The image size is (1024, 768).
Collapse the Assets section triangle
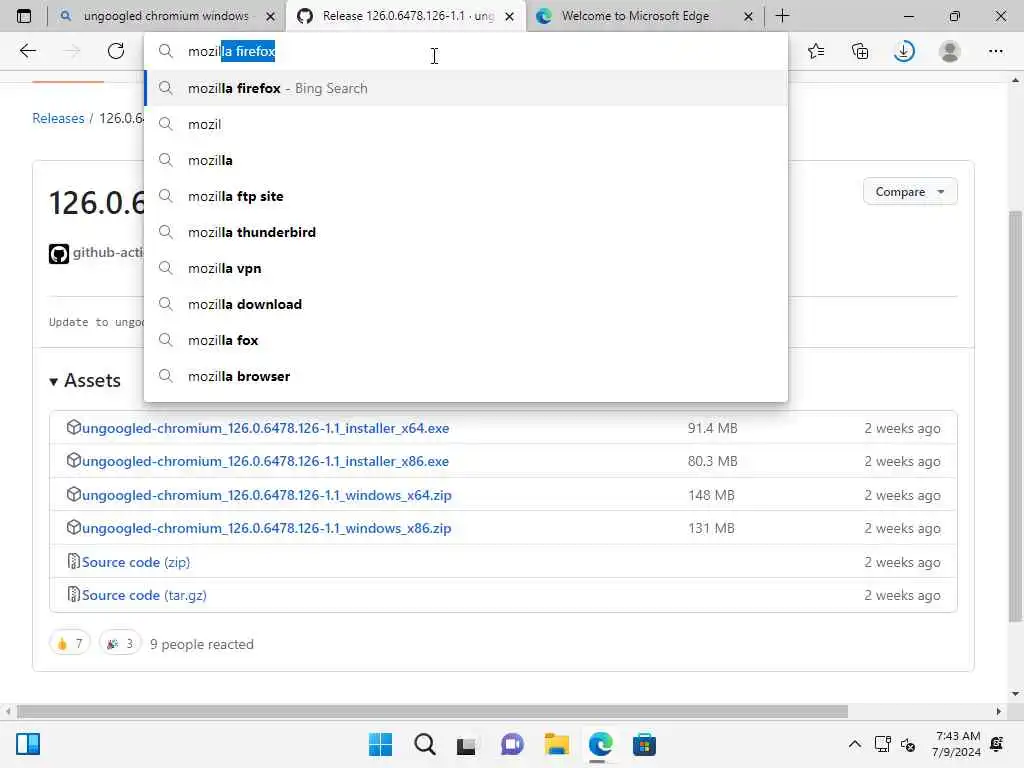click(x=54, y=381)
